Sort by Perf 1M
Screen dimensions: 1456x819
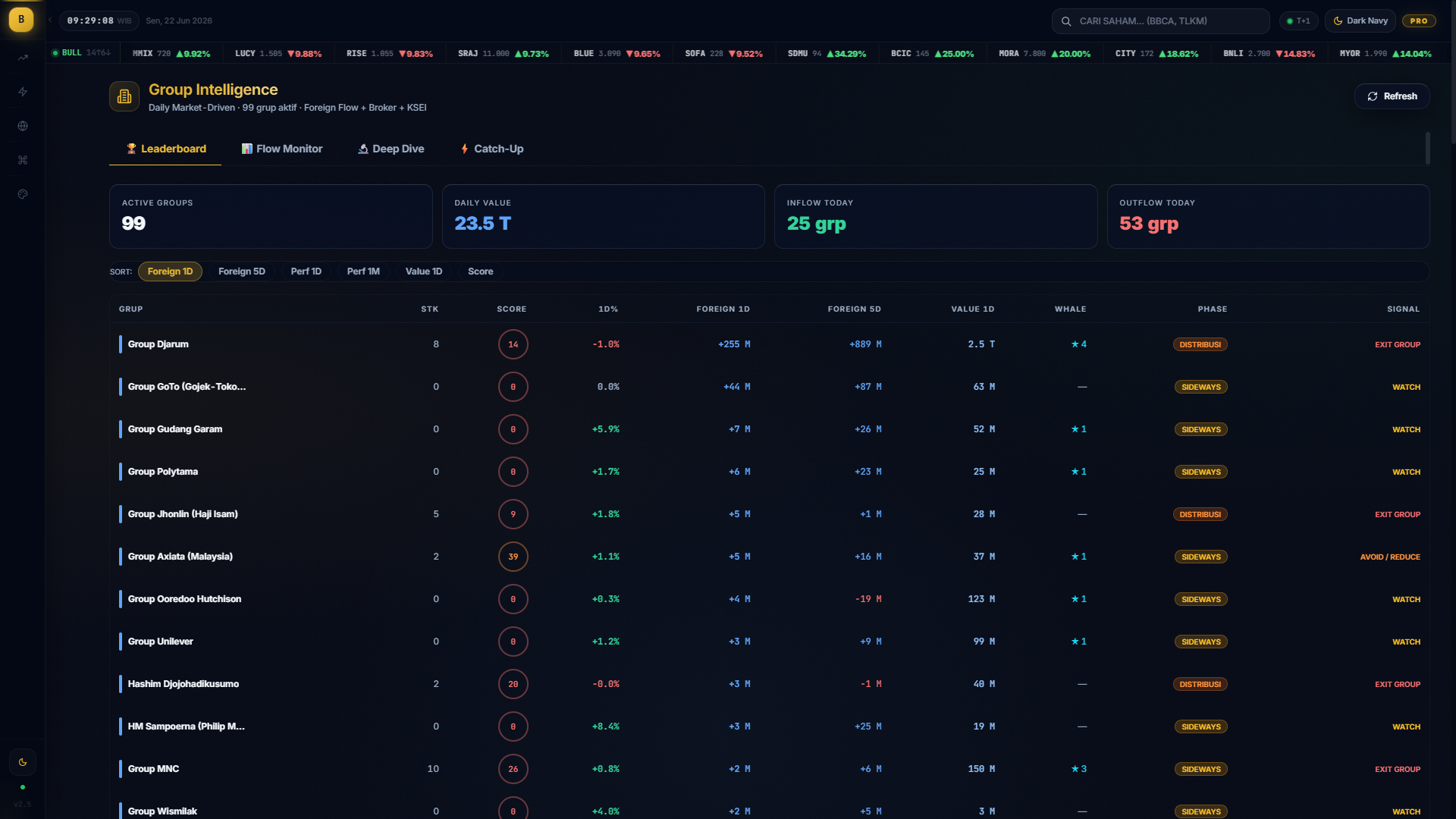pyautogui.click(x=363, y=271)
